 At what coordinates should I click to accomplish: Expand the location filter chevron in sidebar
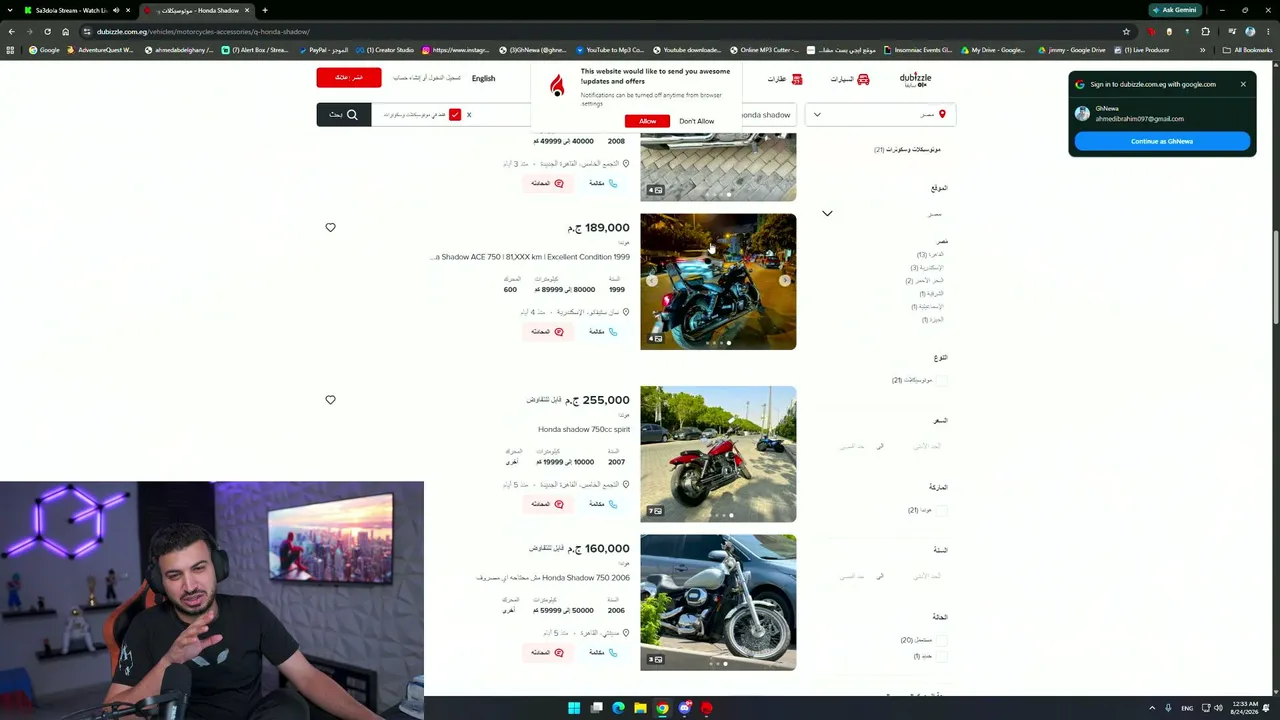(x=827, y=214)
